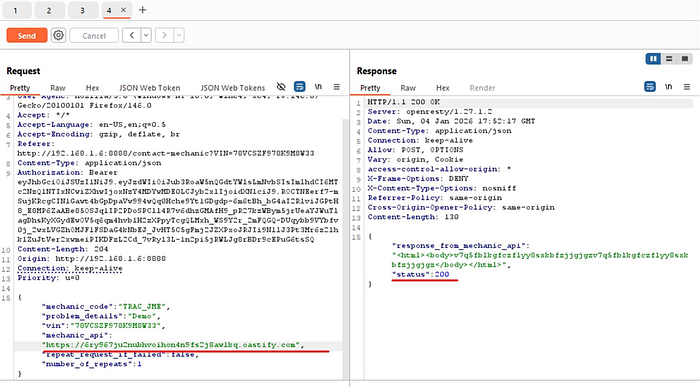Click the HTTP/1.1 200 OK line

point(404,102)
